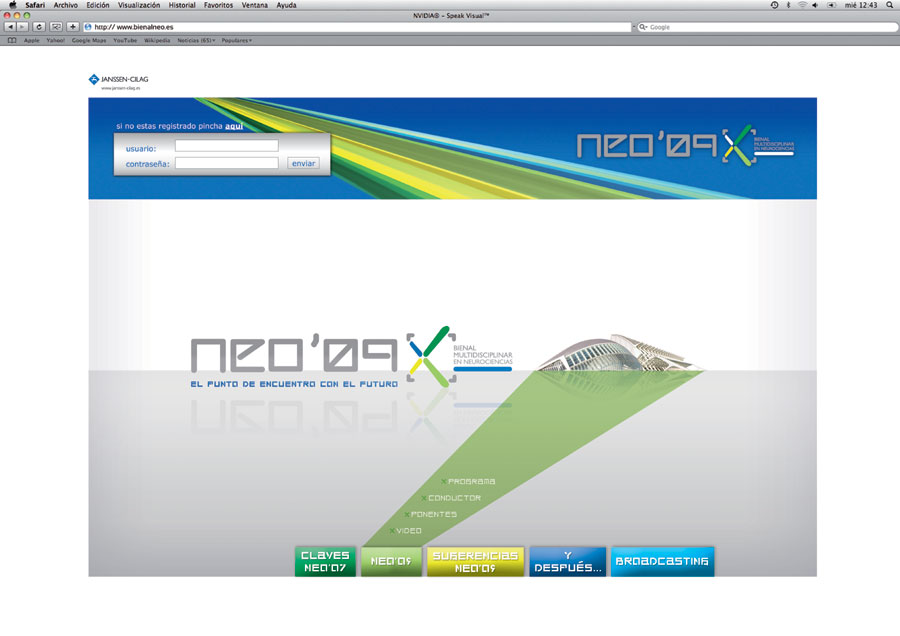Open the battery status menu

[x=831, y=5]
